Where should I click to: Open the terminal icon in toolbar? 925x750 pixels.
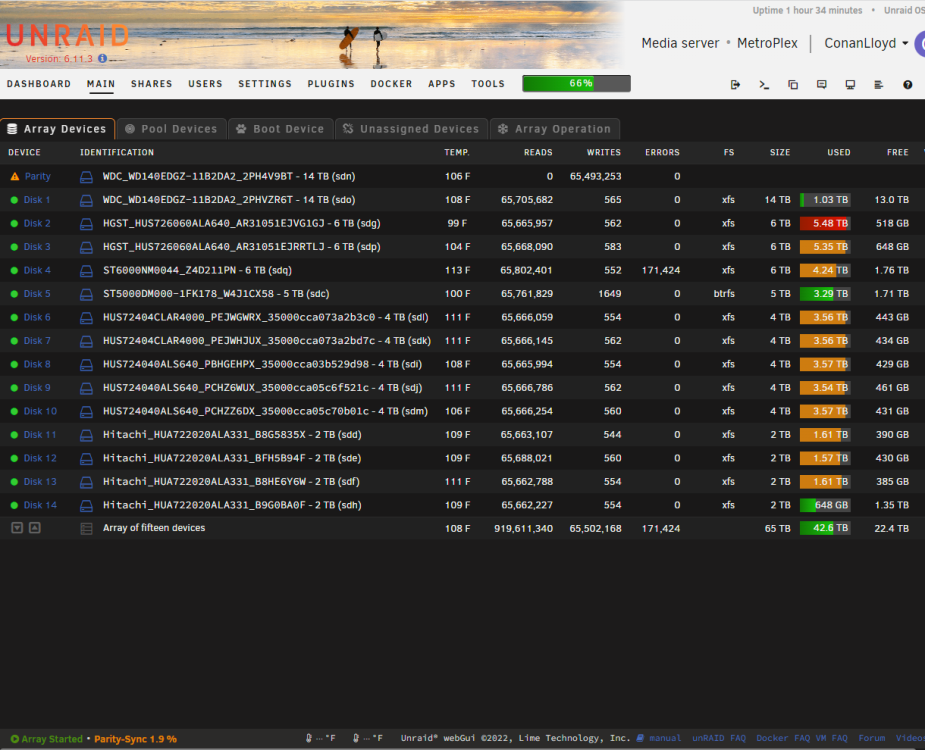pos(764,84)
